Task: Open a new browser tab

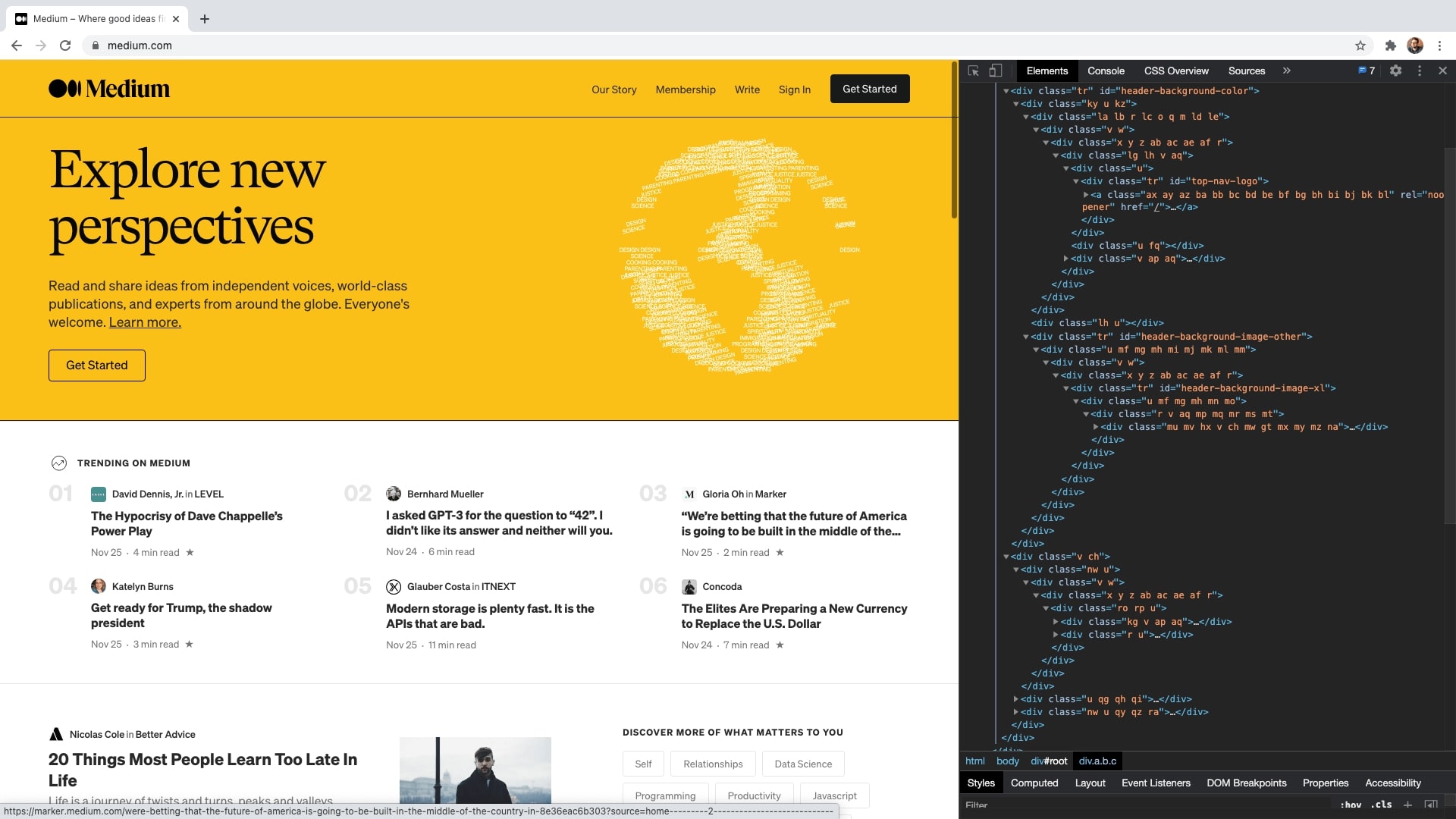Action: [205, 19]
